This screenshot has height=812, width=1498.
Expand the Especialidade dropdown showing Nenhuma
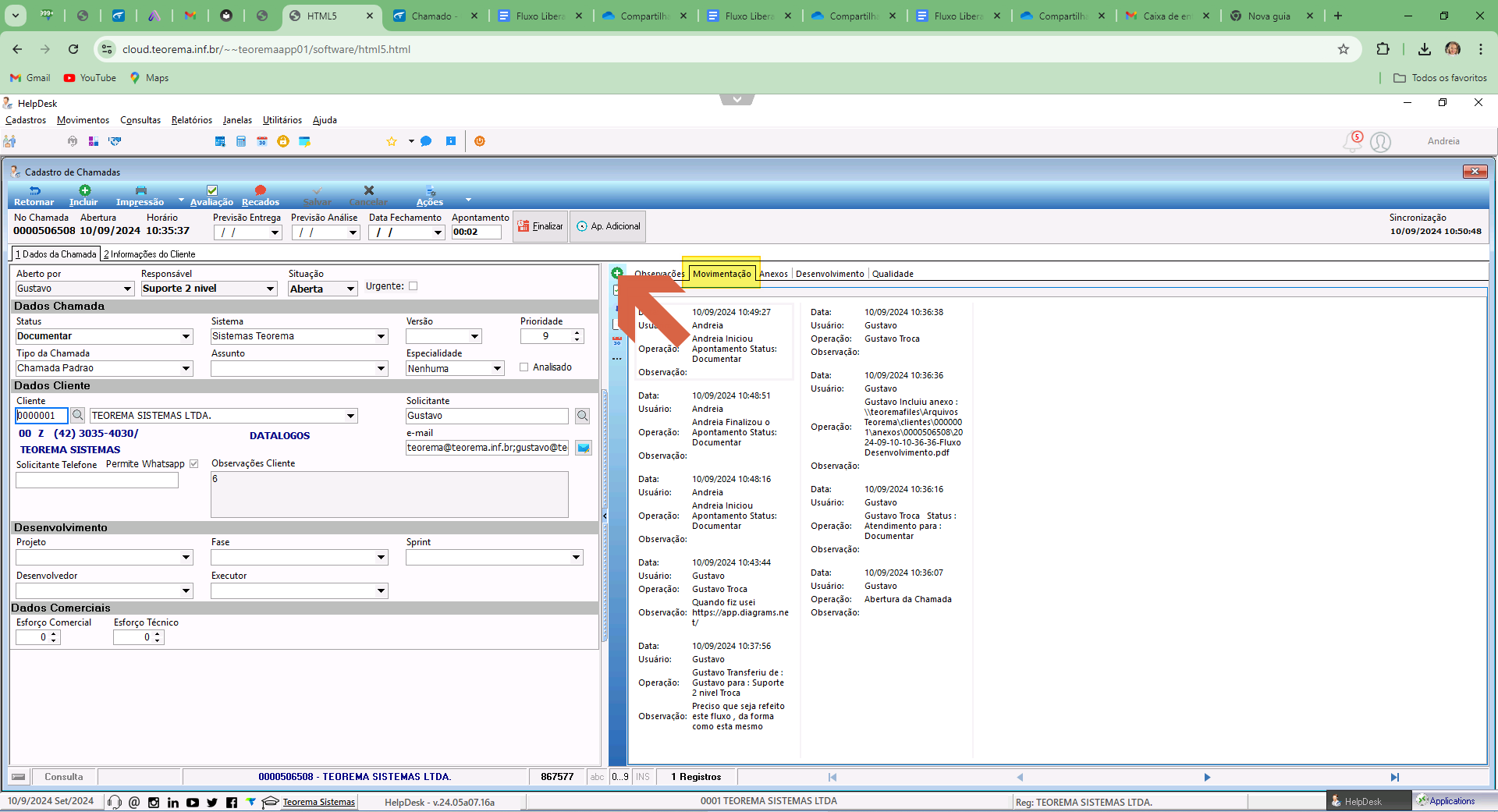coord(498,368)
